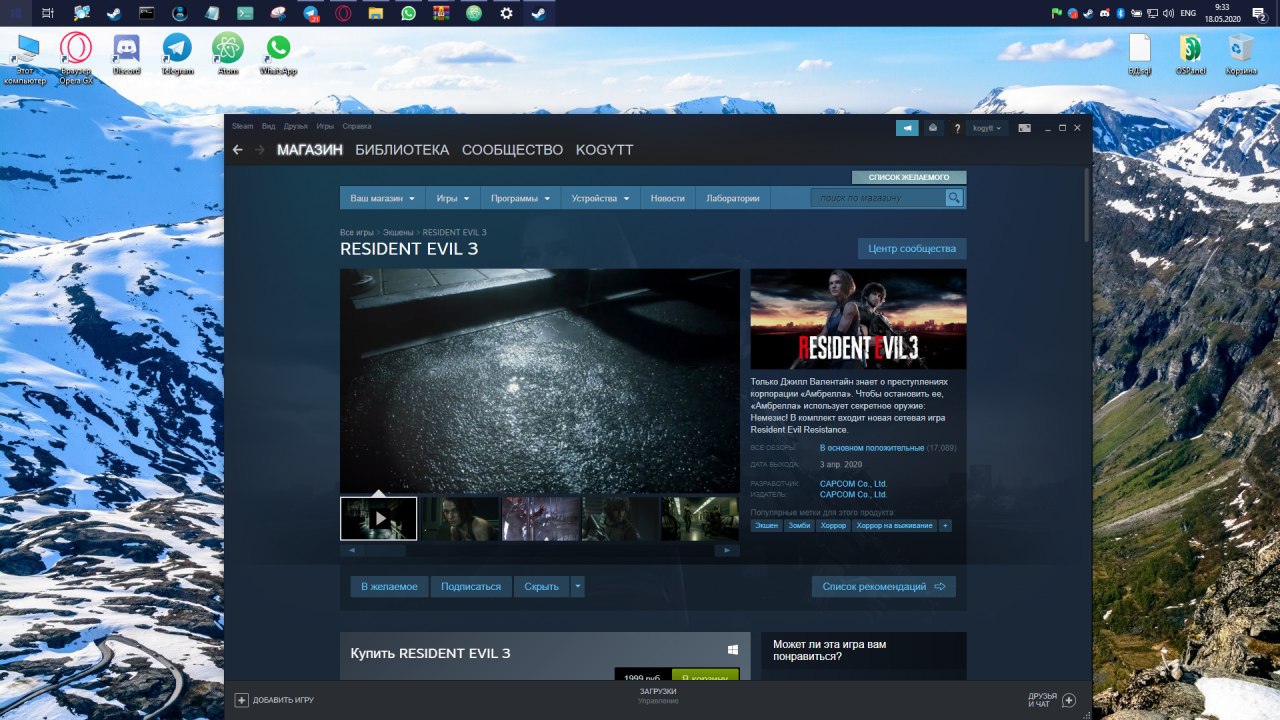Click the Windows logo on Buy Resident Evil 3
The image size is (1280, 720).
(x=733, y=650)
